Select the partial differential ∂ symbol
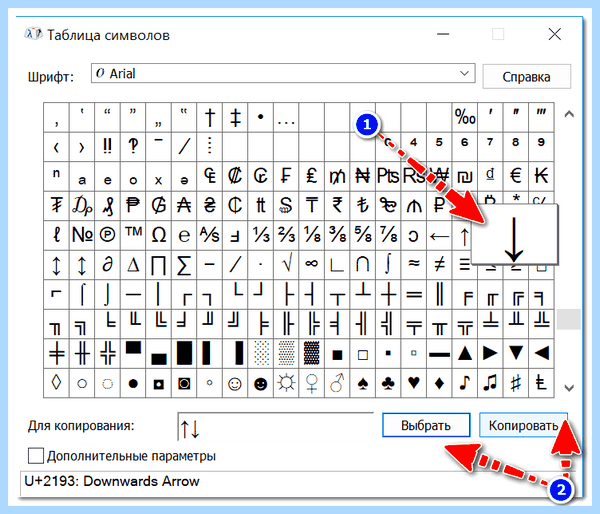 pyautogui.click(x=108, y=265)
